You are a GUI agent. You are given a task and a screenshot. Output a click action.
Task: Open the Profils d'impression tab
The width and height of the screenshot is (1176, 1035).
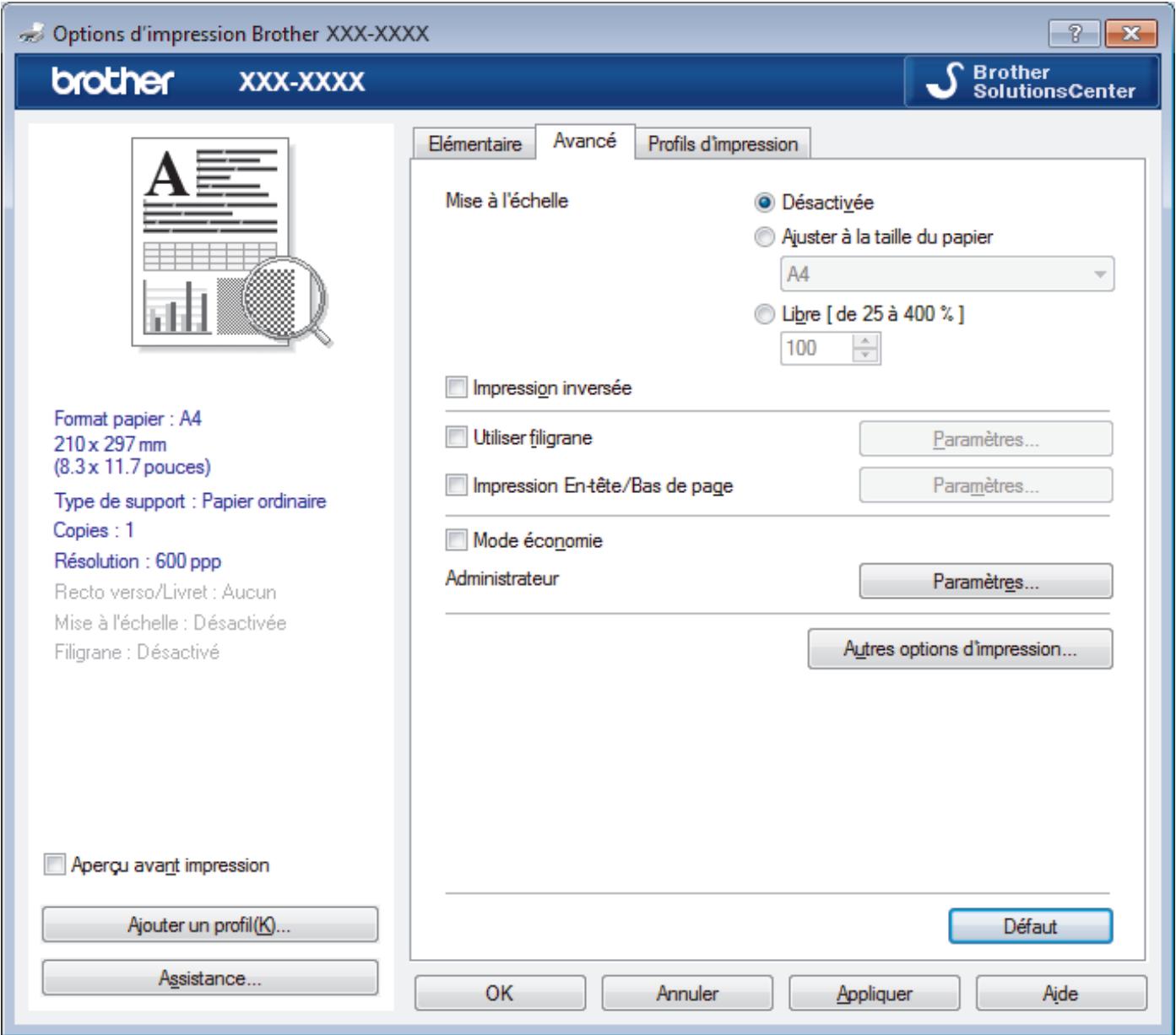(723, 144)
